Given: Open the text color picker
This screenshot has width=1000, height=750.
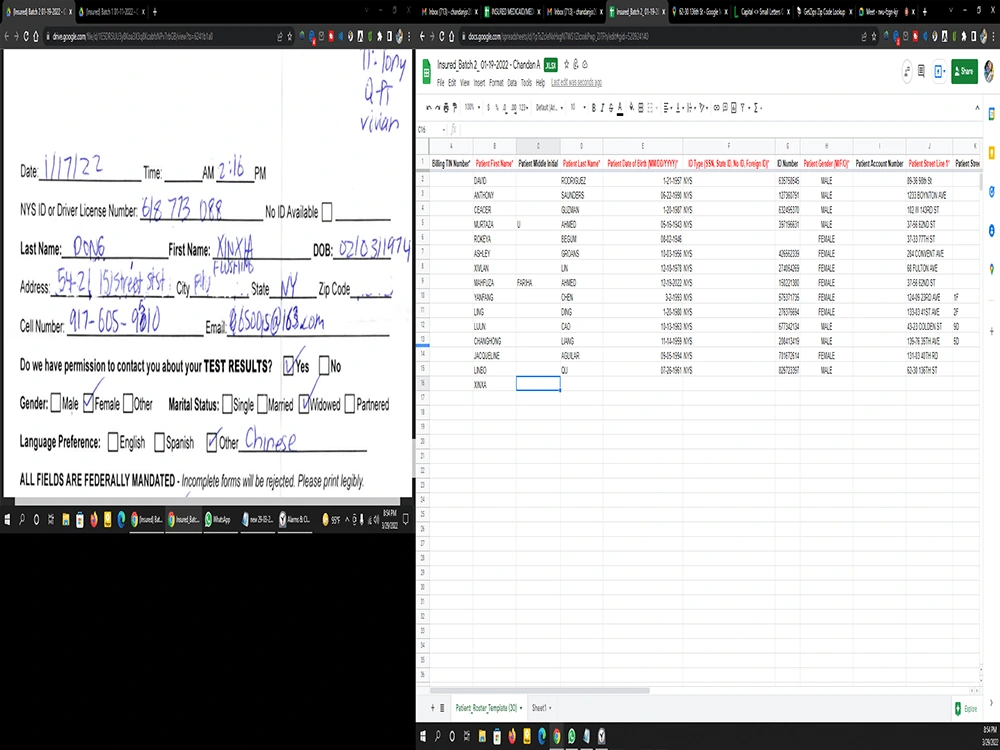Looking at the screenshot, I should (x=620, y=108).
